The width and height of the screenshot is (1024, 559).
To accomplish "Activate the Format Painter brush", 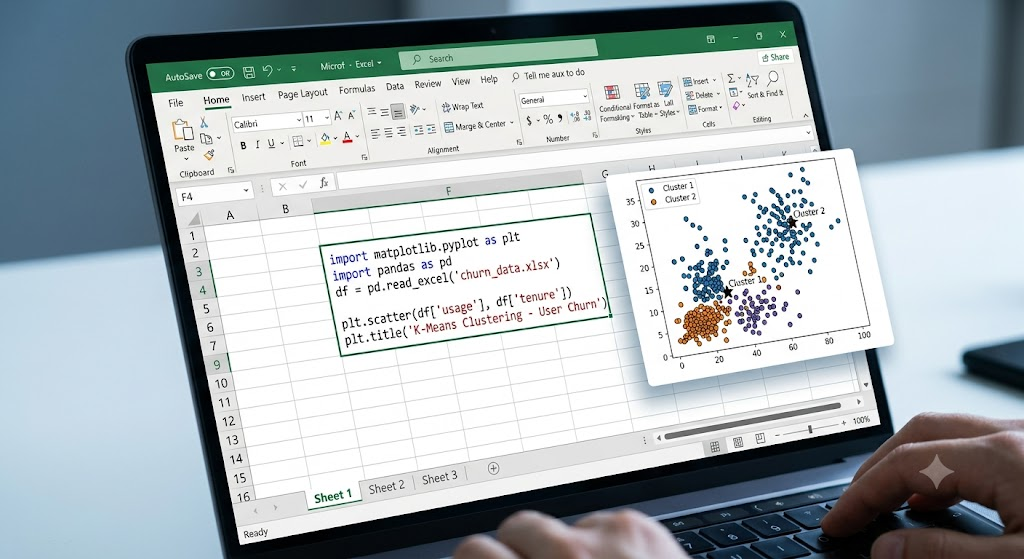I will [209, 155].
